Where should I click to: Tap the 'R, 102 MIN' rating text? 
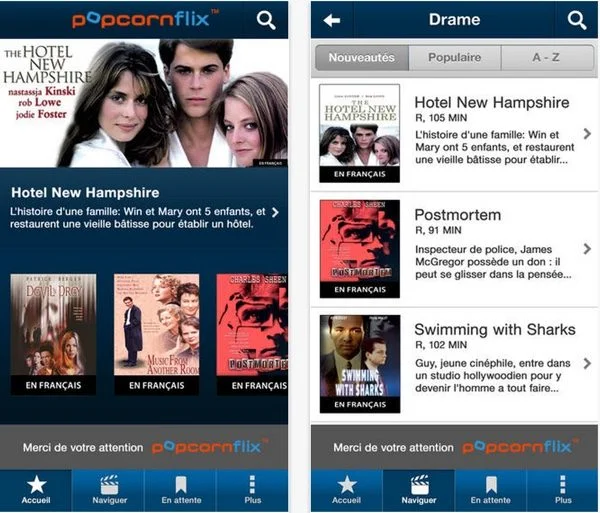(x=441, y=345)
